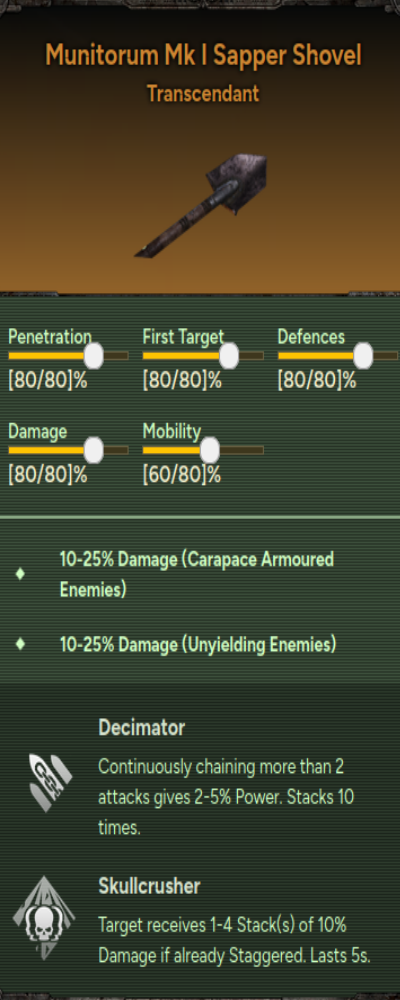Click the Mobility [60/80]% value text
This screenshot has width=400, height=1000.
click(182, 475)
